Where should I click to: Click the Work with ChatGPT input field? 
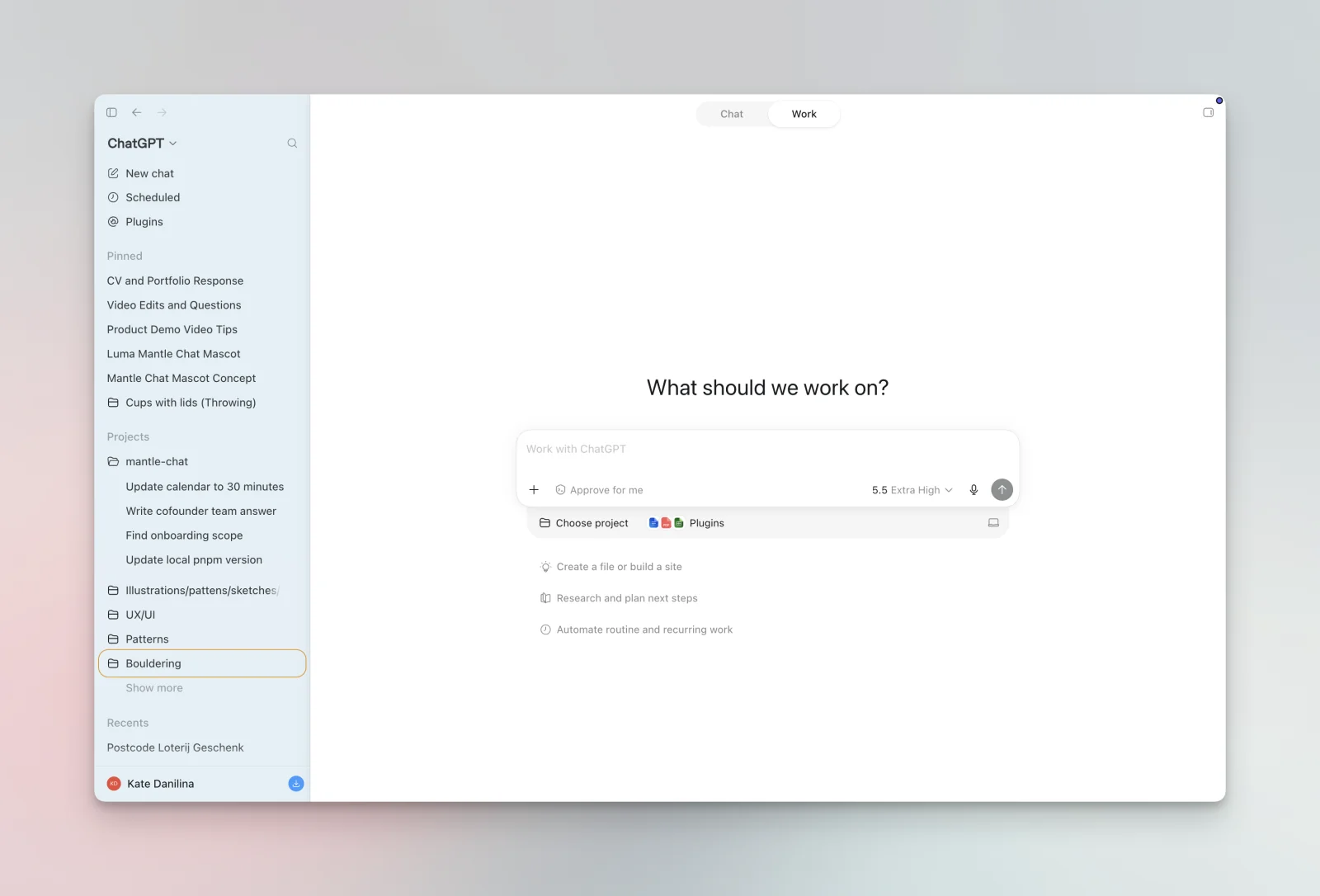pos(767,450)
